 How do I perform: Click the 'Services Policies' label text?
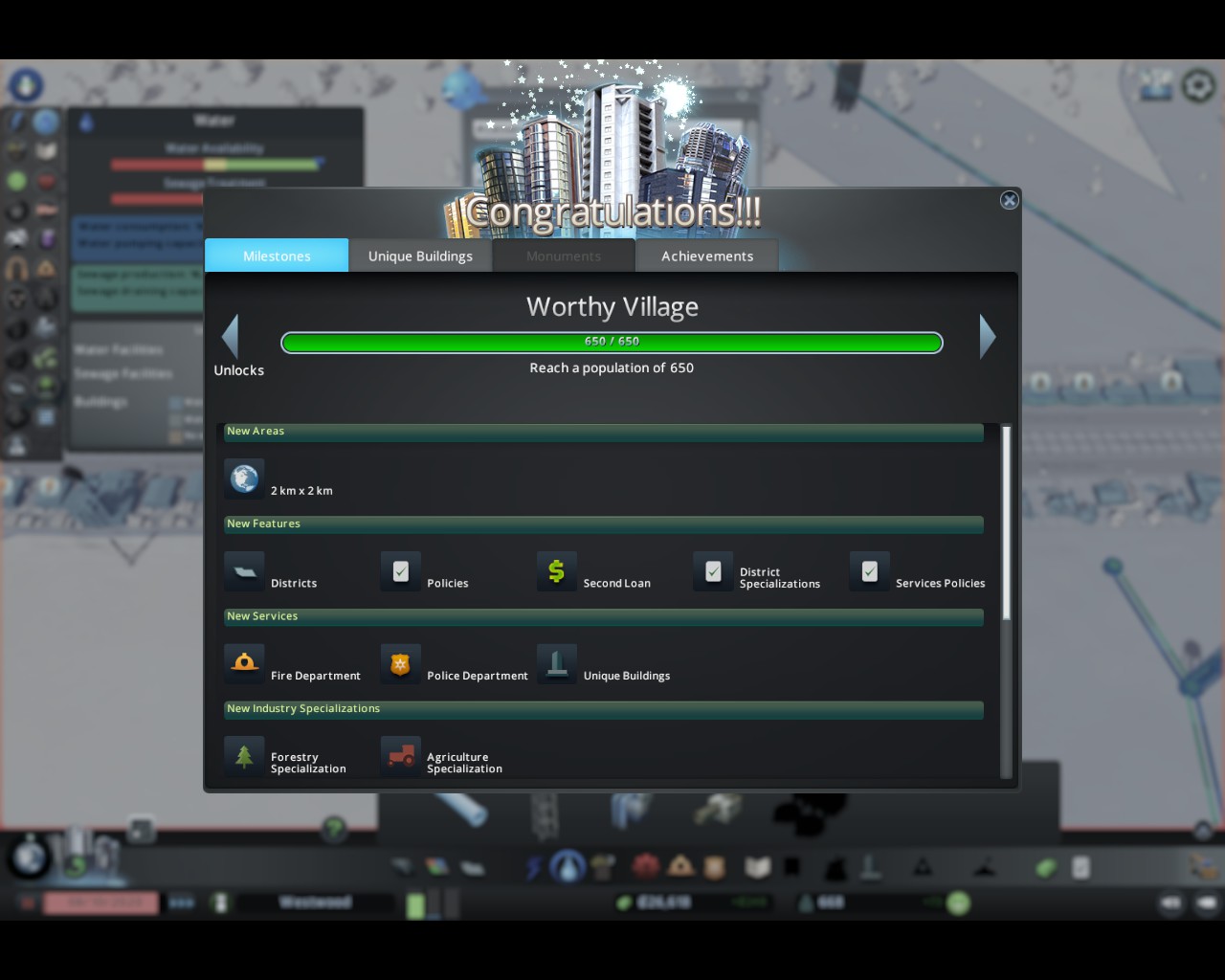pos(941,583)
